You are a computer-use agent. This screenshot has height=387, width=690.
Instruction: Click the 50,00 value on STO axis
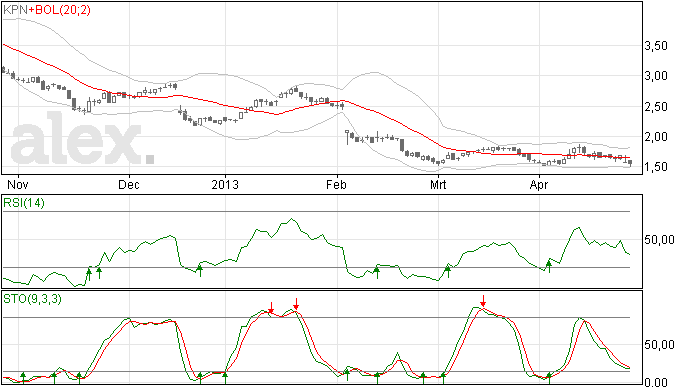[x=659, y=345]
